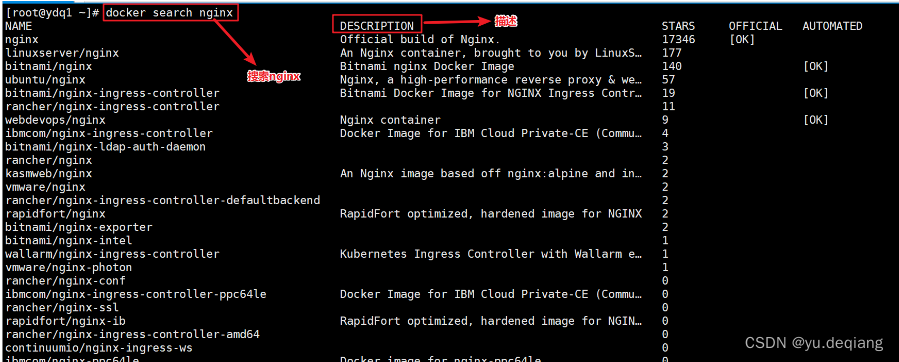Select 'bitnami/nginx-exporter' image name
Viewport: 899px width, 362px height.
tap(79, 227)
